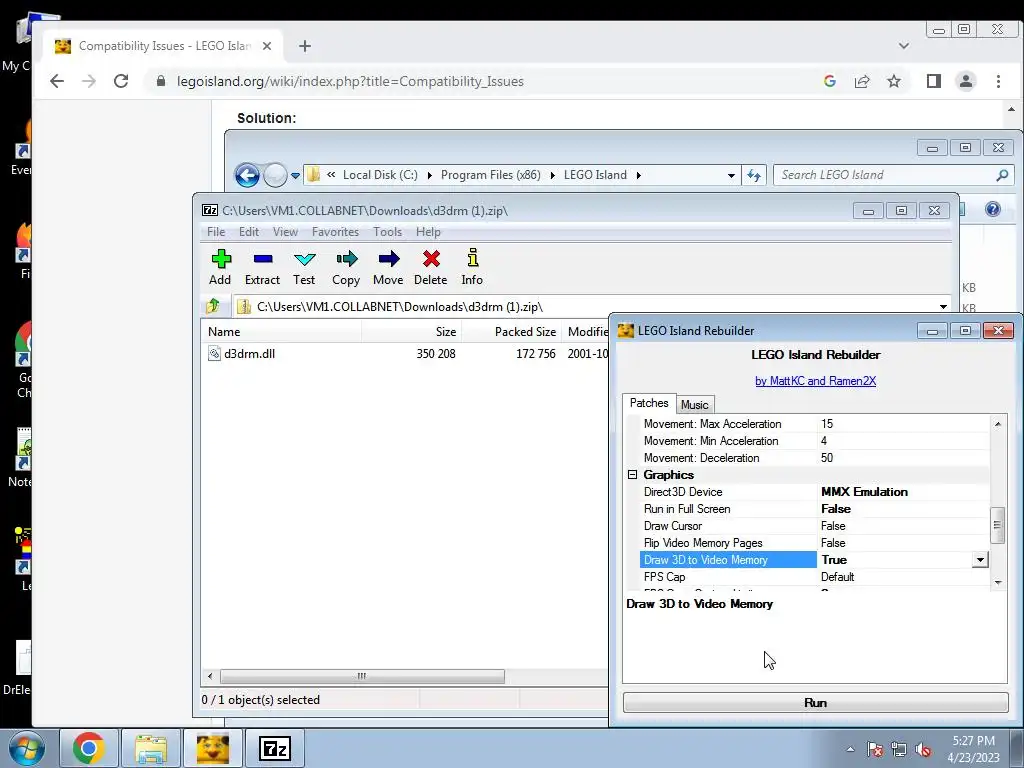Open the 7-Zip Favorites menu
1024x768 pixels.
click(x=336, y=232)
